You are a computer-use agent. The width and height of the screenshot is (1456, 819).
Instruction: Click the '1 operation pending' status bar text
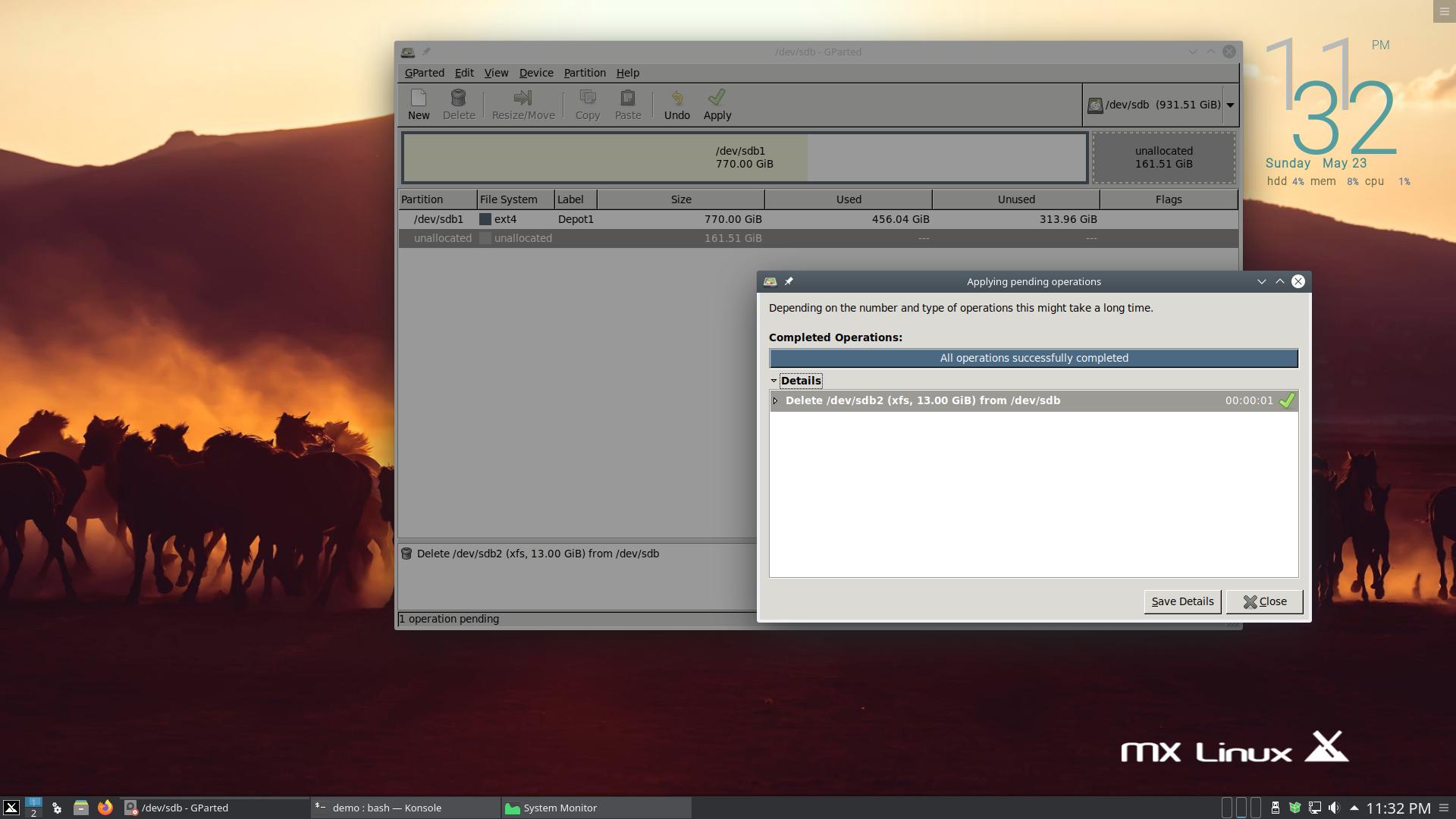(x=449, y=619)
